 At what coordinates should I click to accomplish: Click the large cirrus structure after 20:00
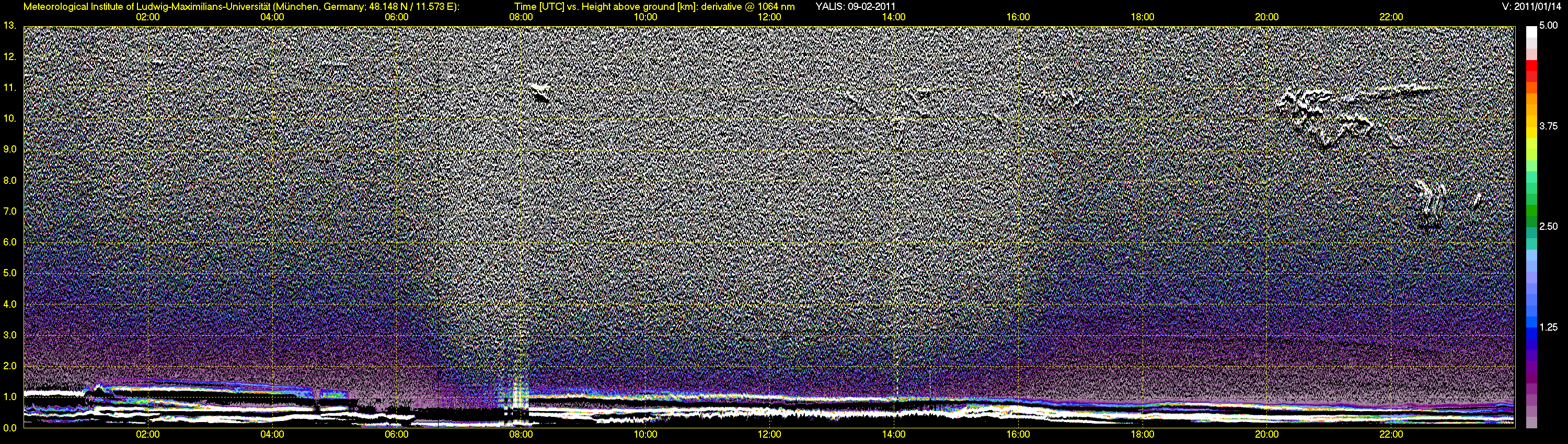point(1327,115)
